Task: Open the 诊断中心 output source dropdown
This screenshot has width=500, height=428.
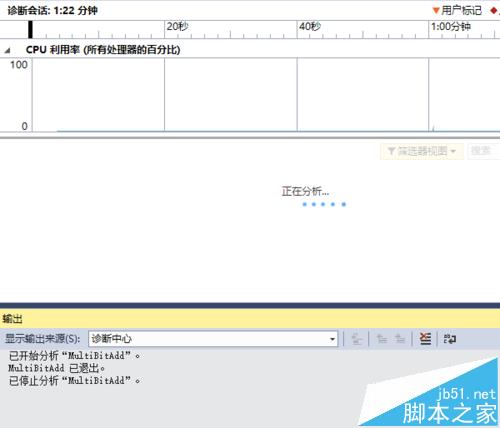Action: [x=213, y=339]
